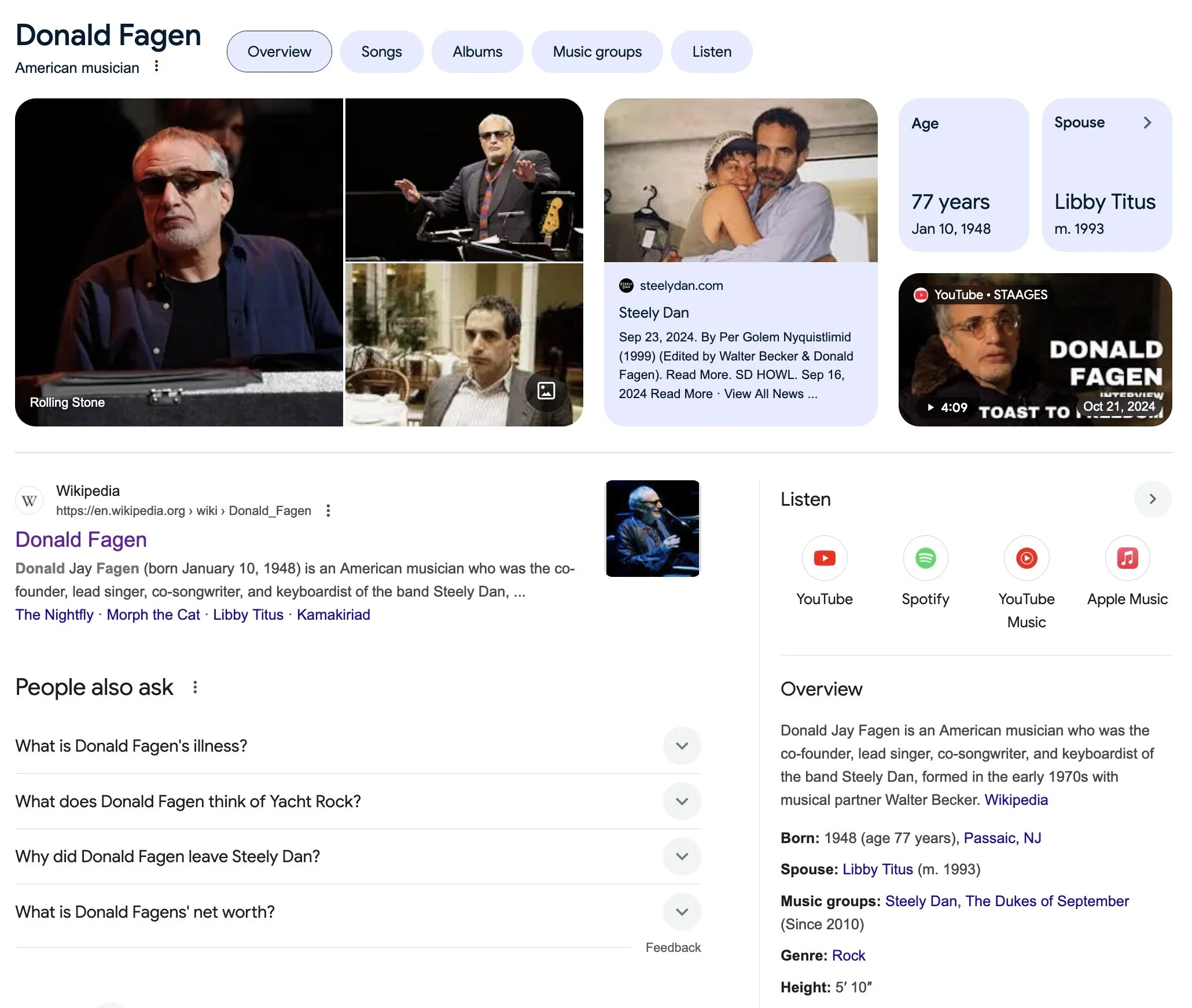Click People also ask options dots
This screenshot has height=1008, width=1192.
(195, 687)
